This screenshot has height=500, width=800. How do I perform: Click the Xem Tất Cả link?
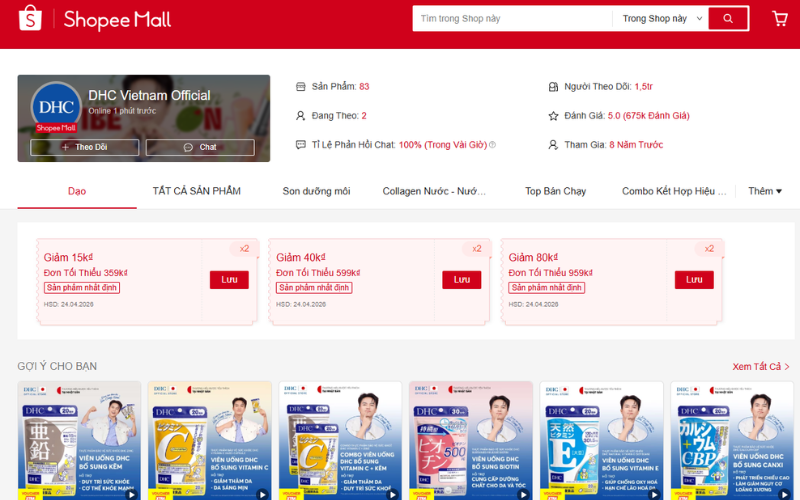(761, 366)
